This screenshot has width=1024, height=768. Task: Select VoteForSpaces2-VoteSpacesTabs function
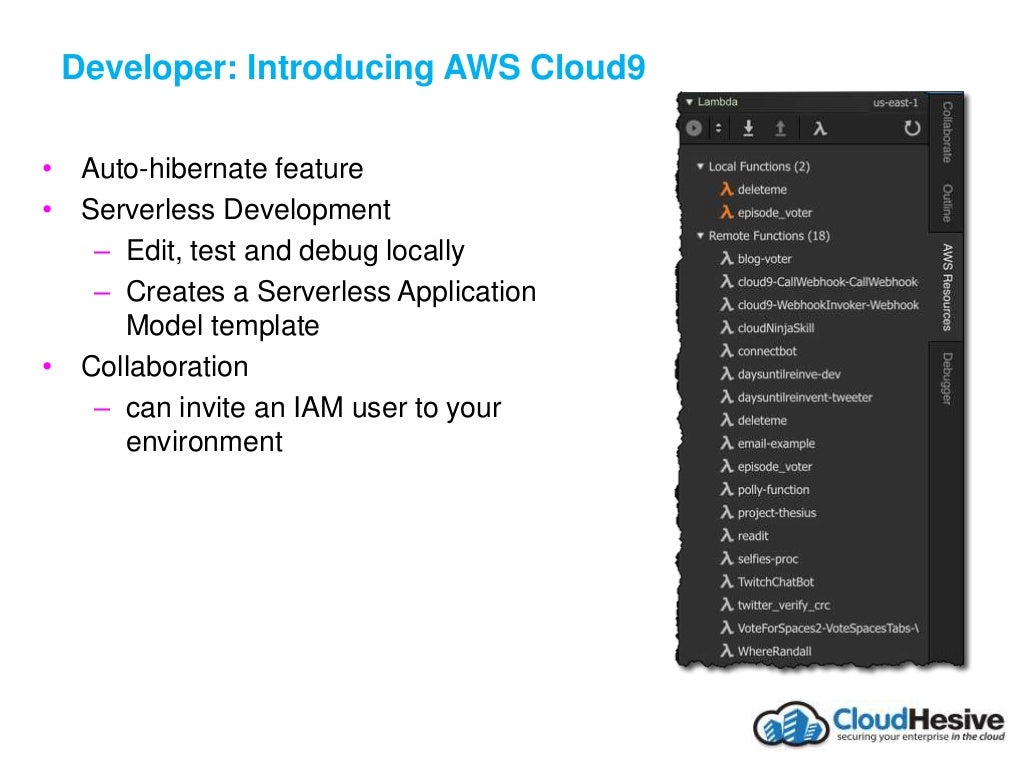[x=828, y=629]
